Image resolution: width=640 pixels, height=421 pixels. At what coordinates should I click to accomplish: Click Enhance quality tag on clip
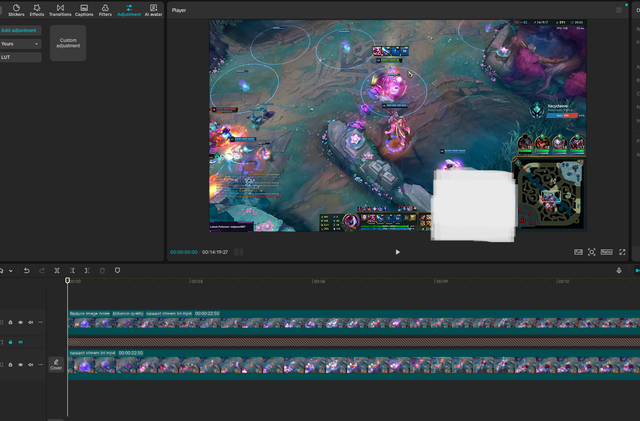click(x=128, y=314)
